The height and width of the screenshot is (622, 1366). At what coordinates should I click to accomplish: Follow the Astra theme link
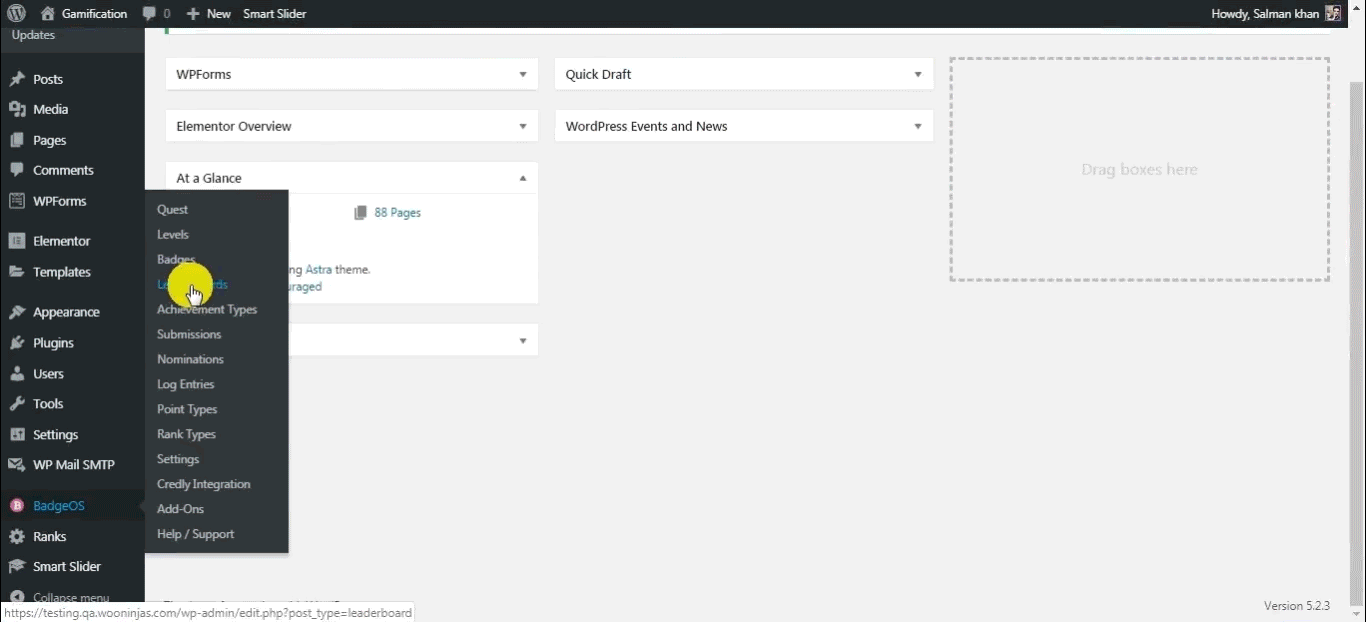click(x=319, y=269)
